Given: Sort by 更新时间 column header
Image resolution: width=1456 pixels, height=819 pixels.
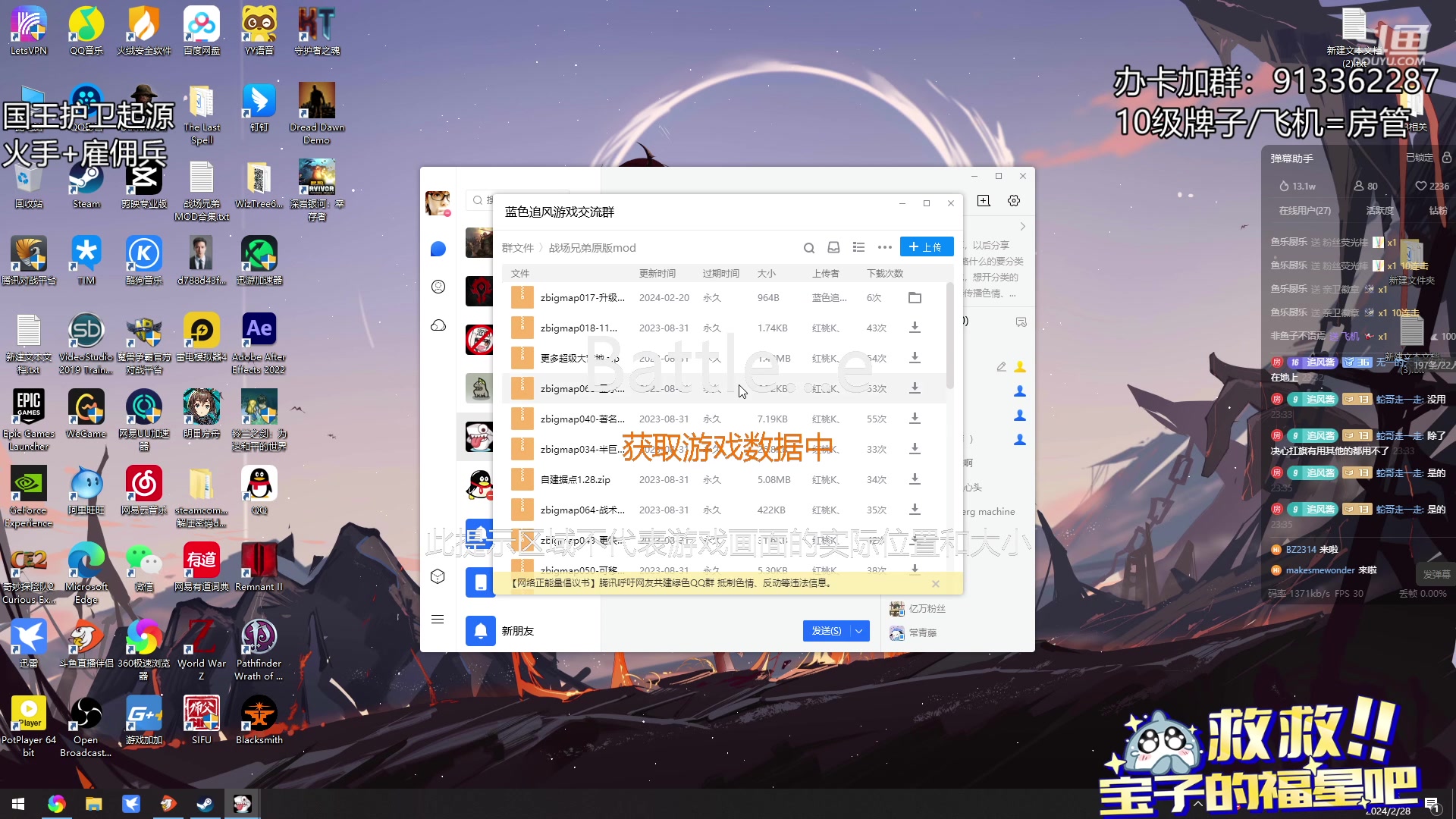Looking at the screenshot, I should click(x=657, y=273).
